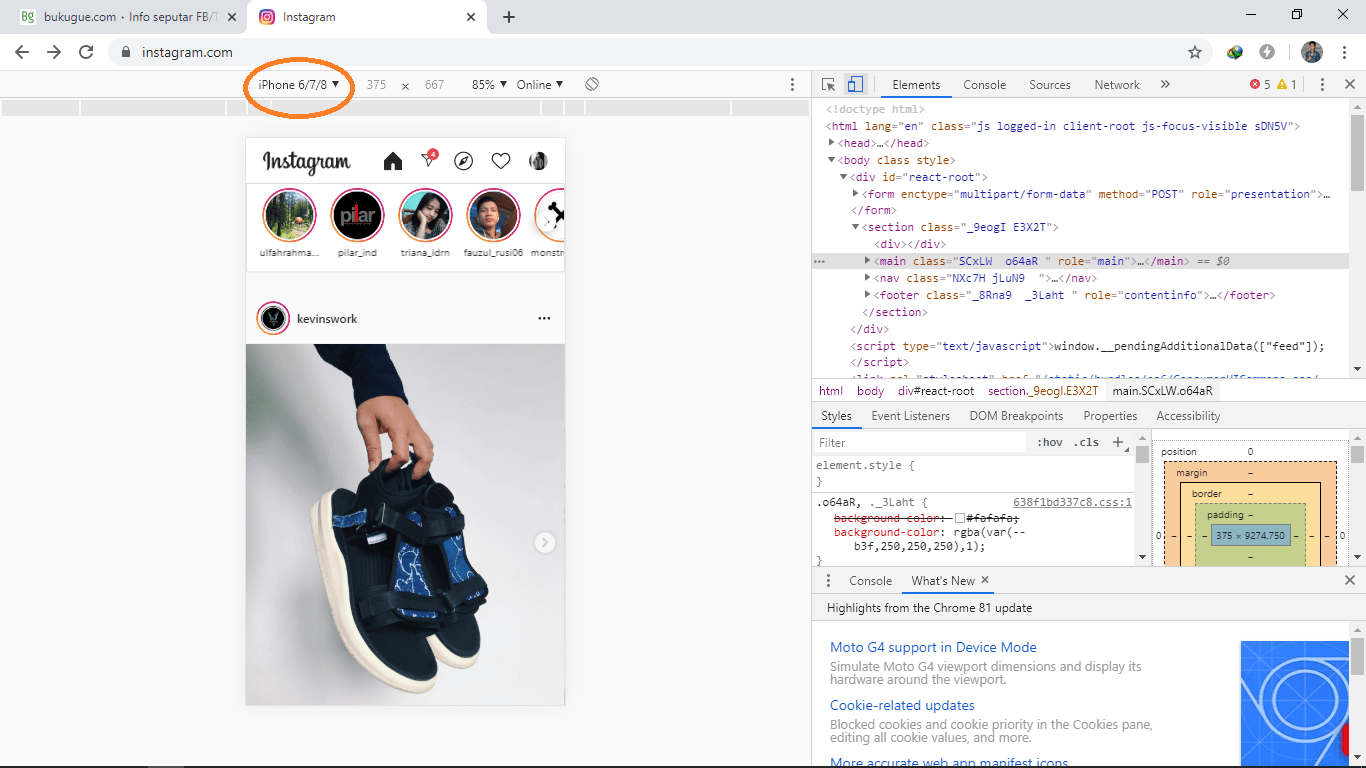Screen dimensions: 1366x768
Task: Select the Elements tab
Action: click(916, 85)
